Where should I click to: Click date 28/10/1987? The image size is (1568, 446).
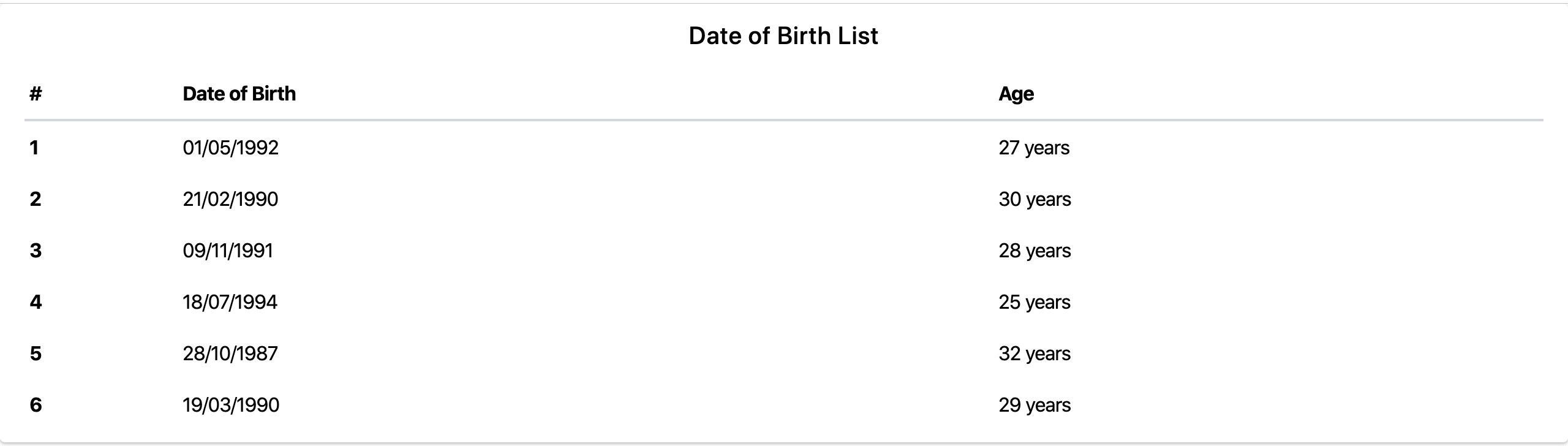230,353
